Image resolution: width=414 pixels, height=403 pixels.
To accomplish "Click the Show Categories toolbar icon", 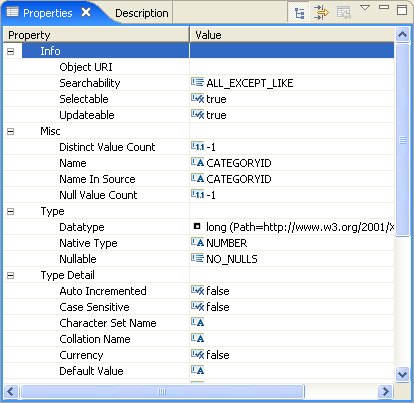I will 299,13.
